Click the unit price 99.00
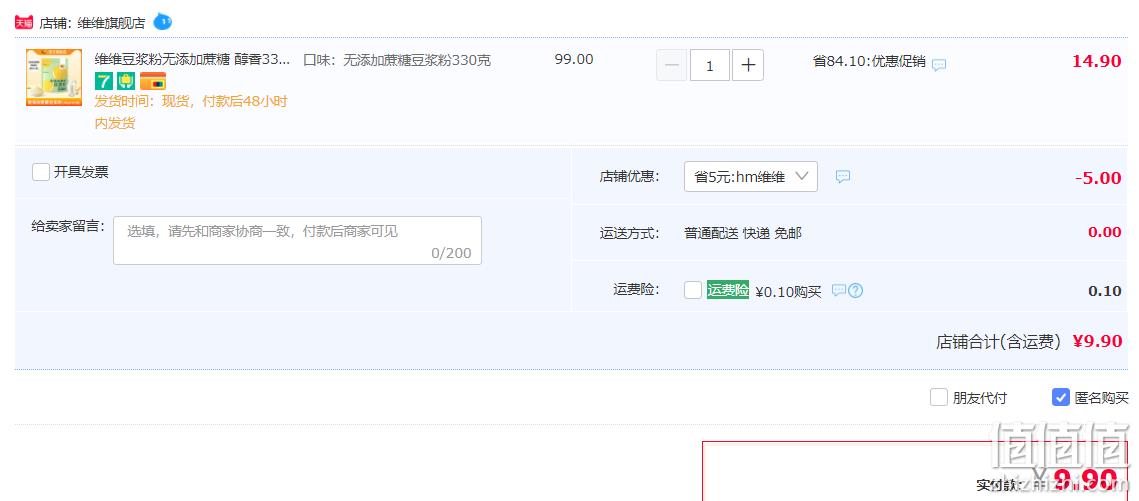Image resolution: width=1139 pixels, height=501 pixels. (574, 60)
